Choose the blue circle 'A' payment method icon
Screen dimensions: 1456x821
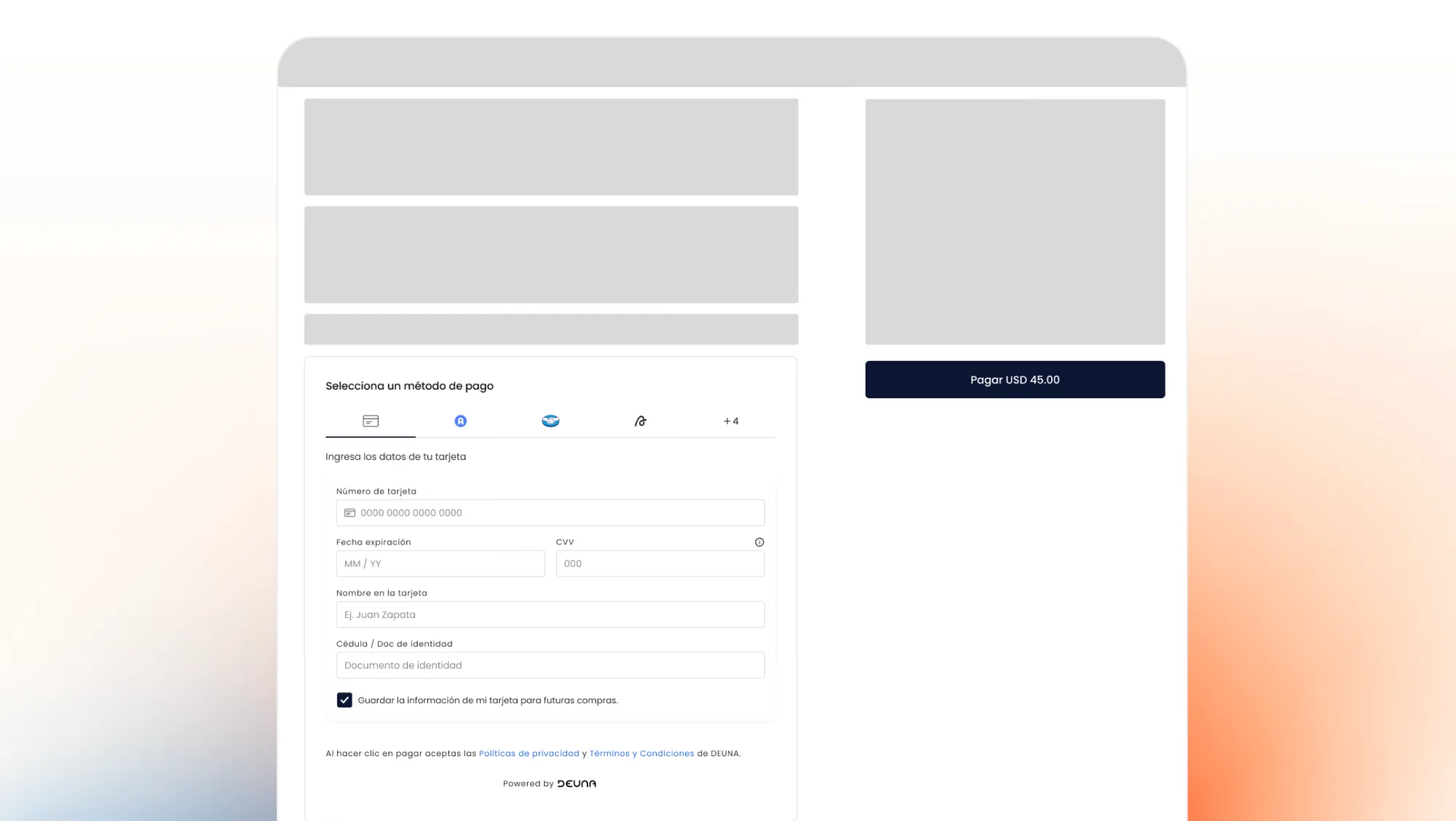pyautogui.click(x=461, y=421)
